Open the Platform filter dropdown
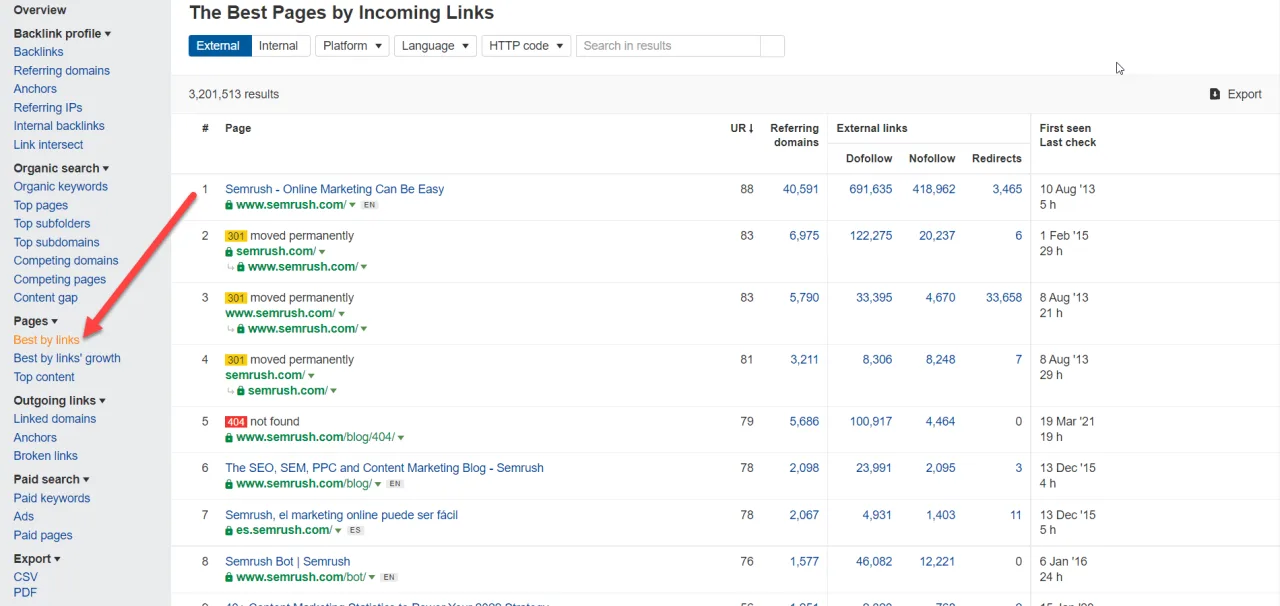The height and width of the screenshot is (606, 1280). click(x=351, y=45)
